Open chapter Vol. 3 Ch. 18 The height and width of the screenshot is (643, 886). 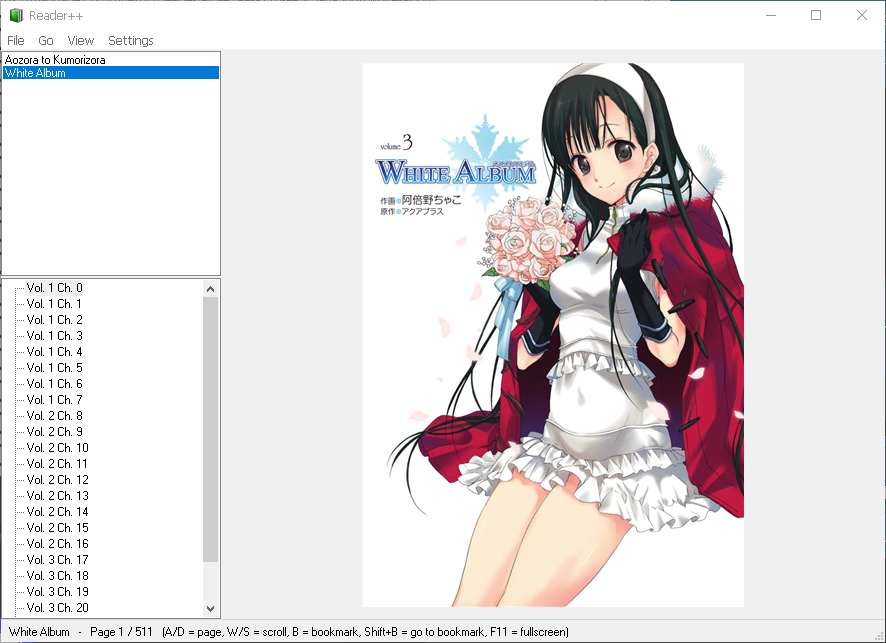58,576
